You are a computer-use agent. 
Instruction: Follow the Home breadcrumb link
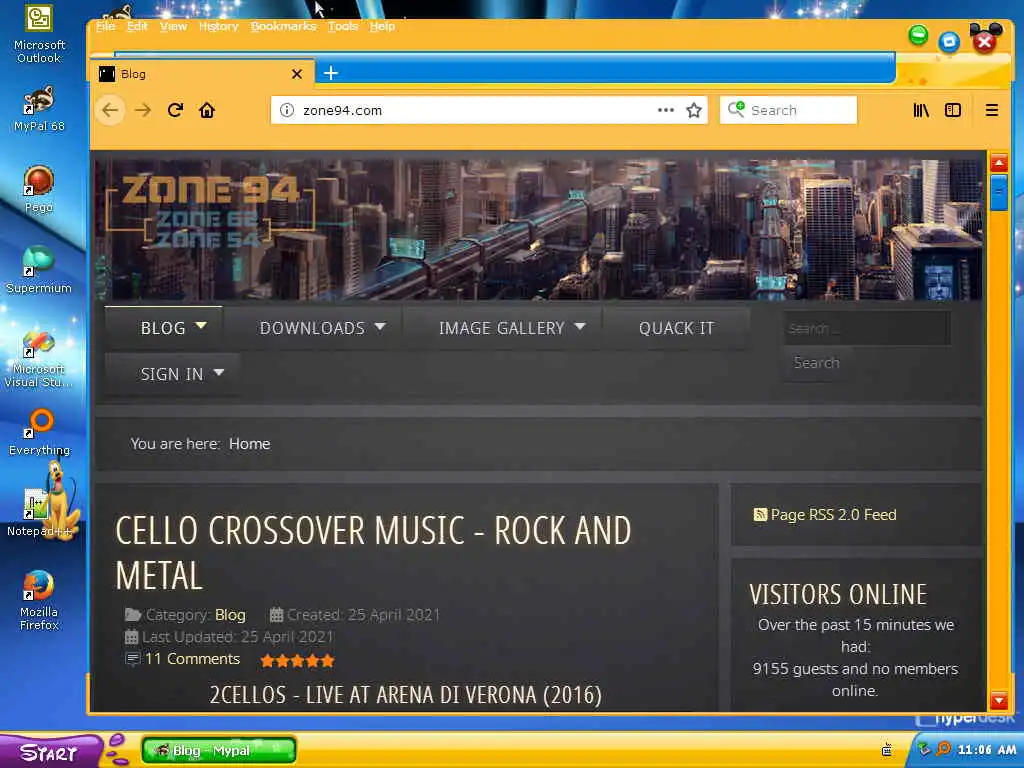tap(249, 444)
